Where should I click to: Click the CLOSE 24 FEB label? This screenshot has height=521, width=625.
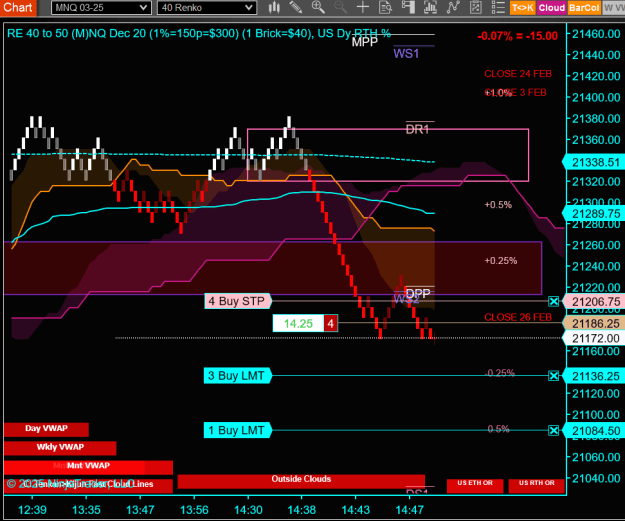coord(518,74)
